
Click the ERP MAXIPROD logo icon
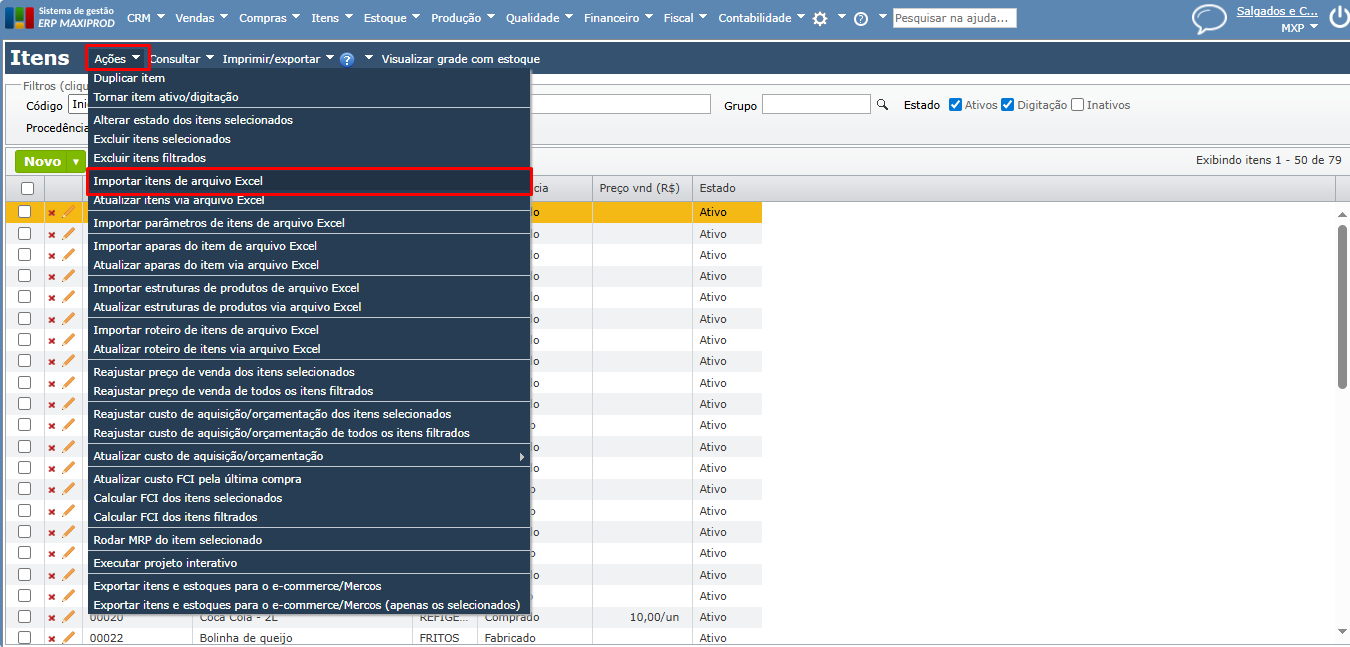coord(19,18)
